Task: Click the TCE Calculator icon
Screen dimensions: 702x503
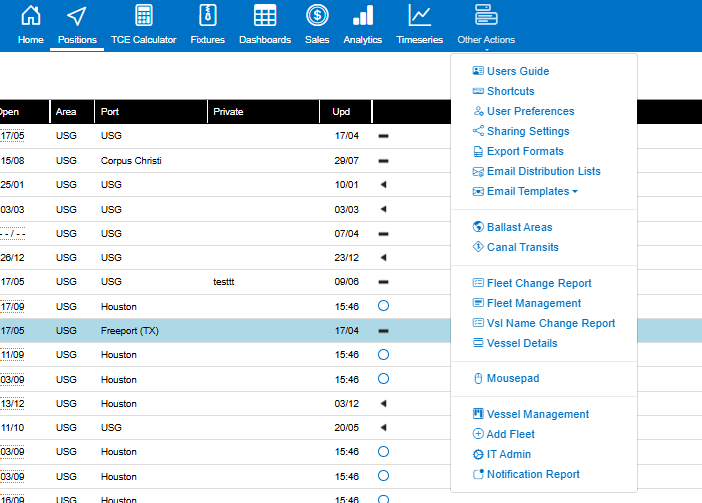Action: tap(143, 17)
